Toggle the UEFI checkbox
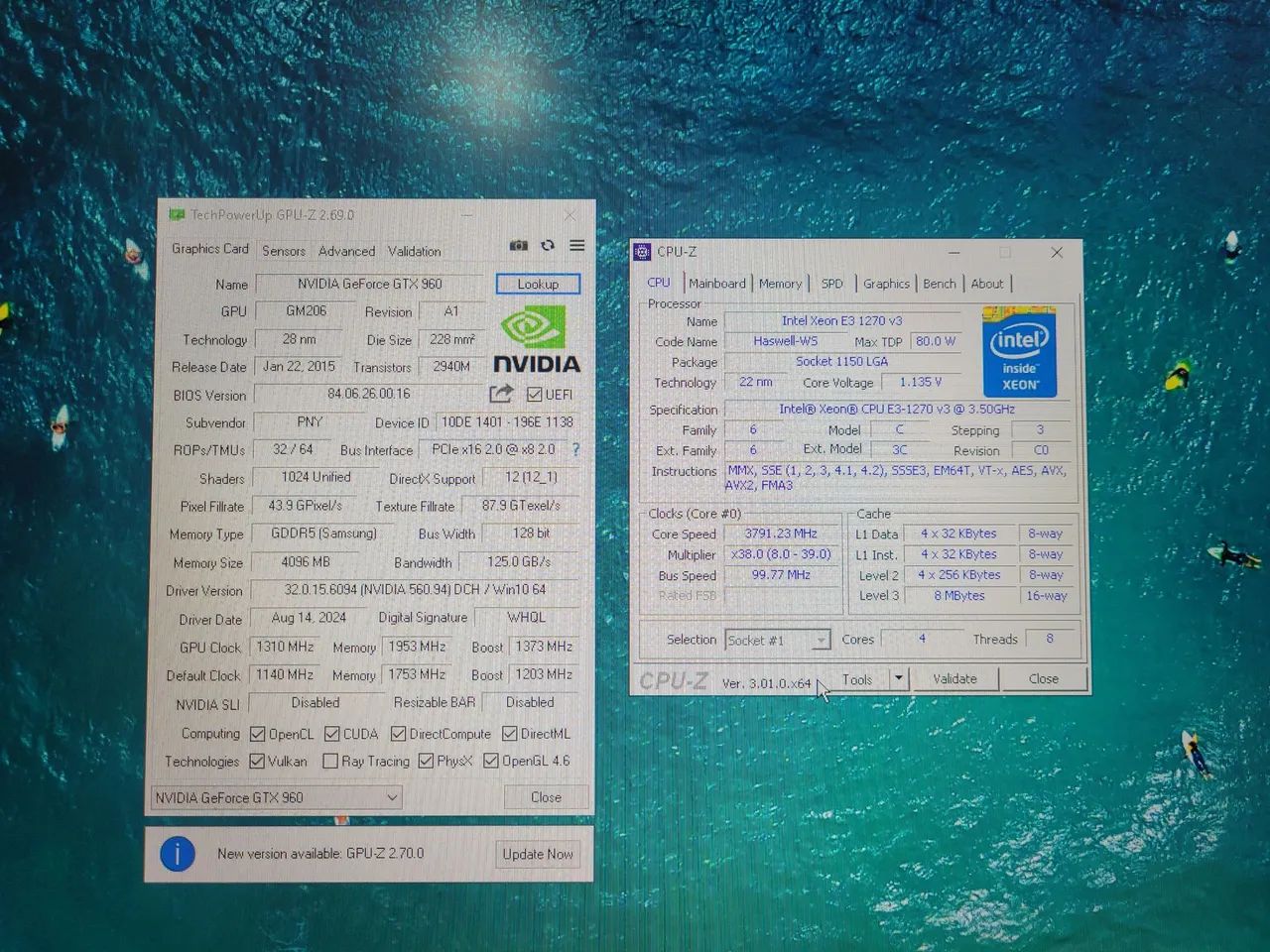 point(535,395)
